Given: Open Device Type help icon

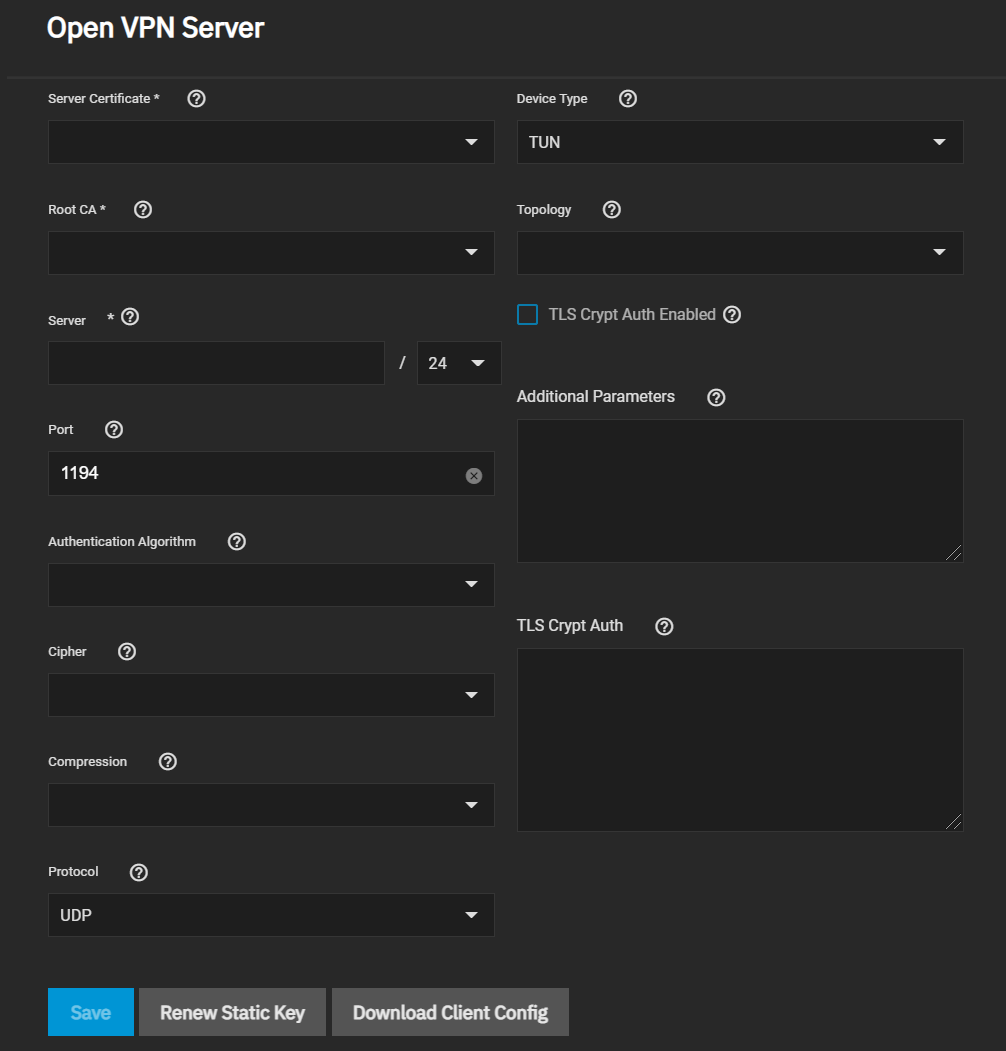Looking at the screenshot, I should [628, 99].
